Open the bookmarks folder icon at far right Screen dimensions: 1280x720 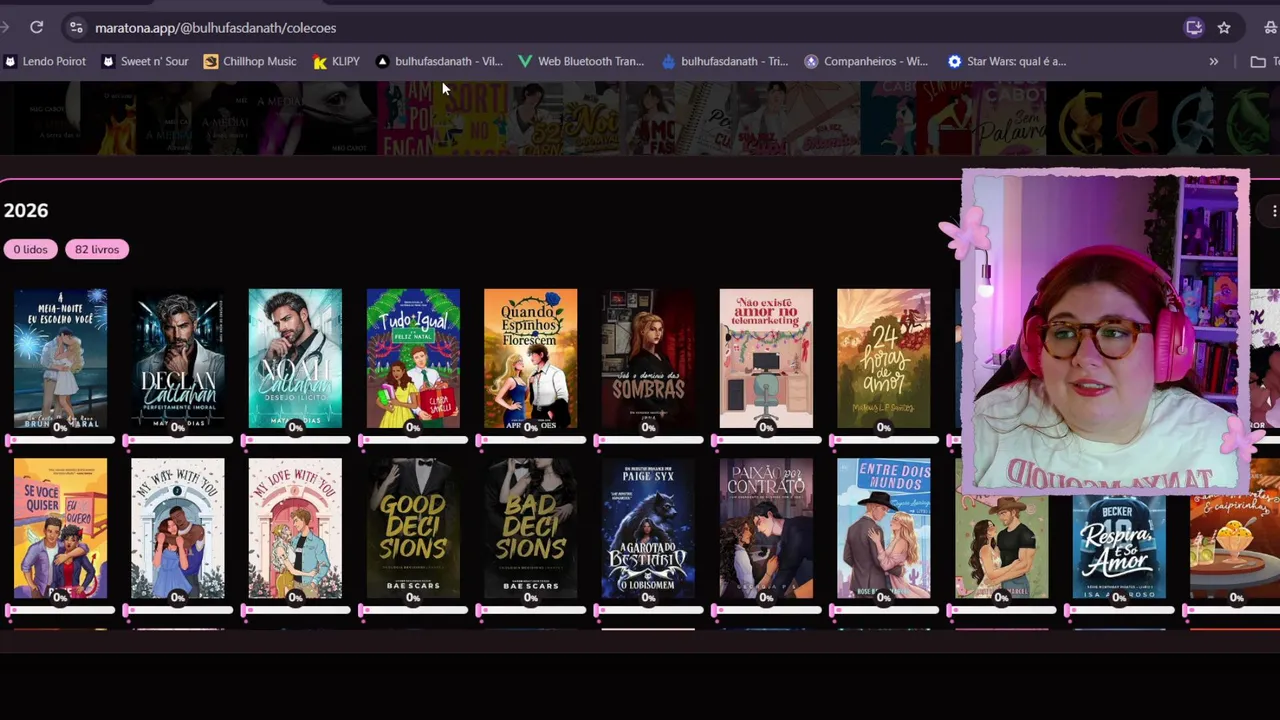(1258, 61)
